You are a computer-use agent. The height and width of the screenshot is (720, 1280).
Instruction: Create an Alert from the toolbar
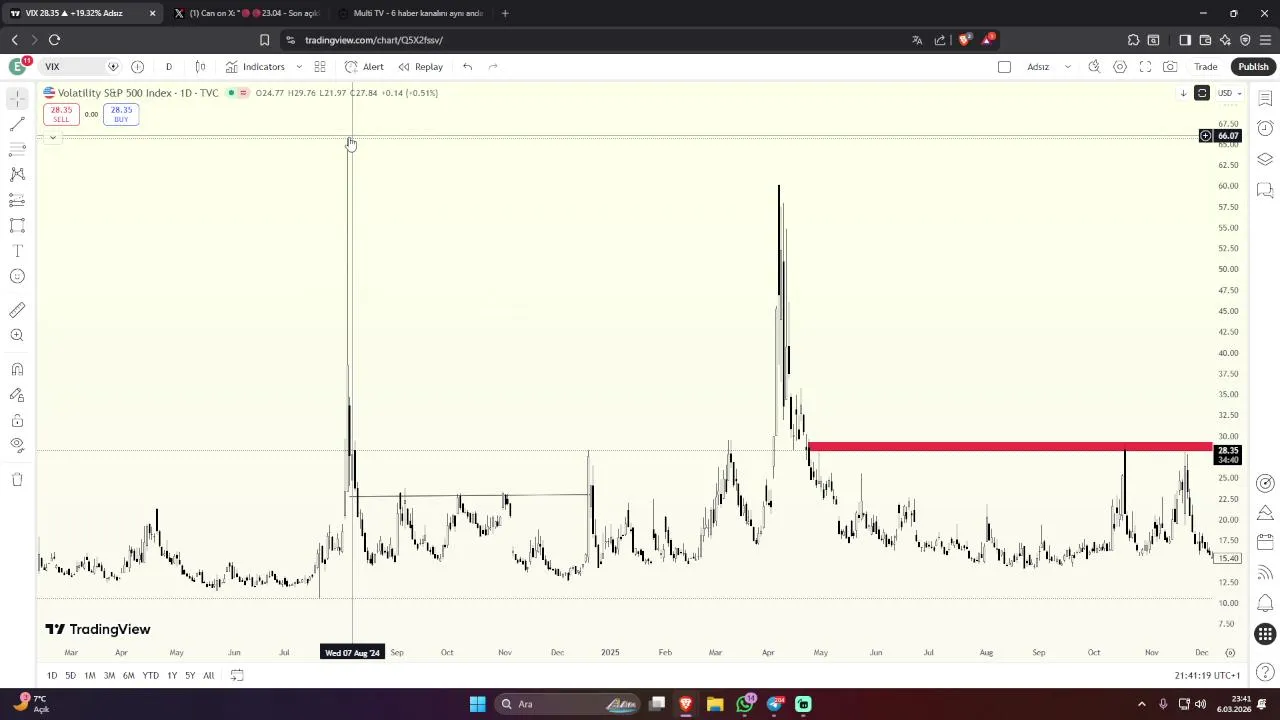tap(364, 67)
